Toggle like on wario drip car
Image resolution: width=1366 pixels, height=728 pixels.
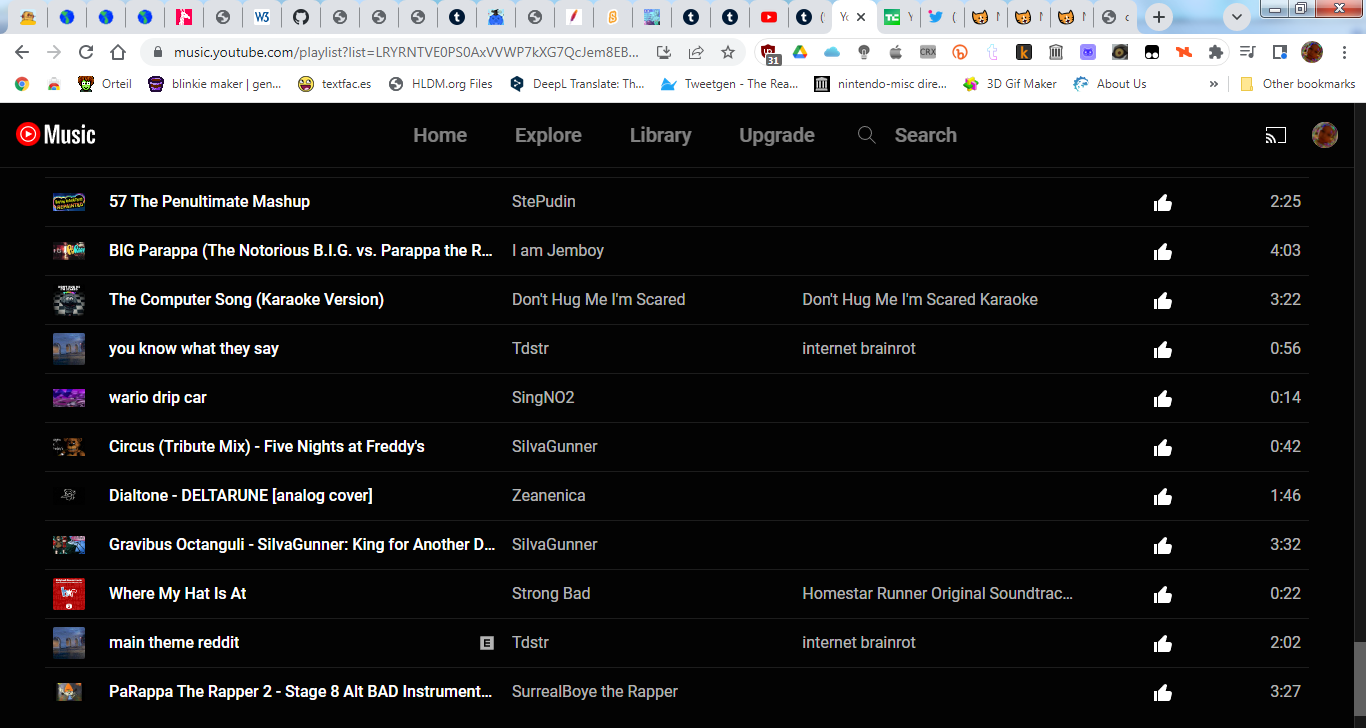coord(1162,399)
